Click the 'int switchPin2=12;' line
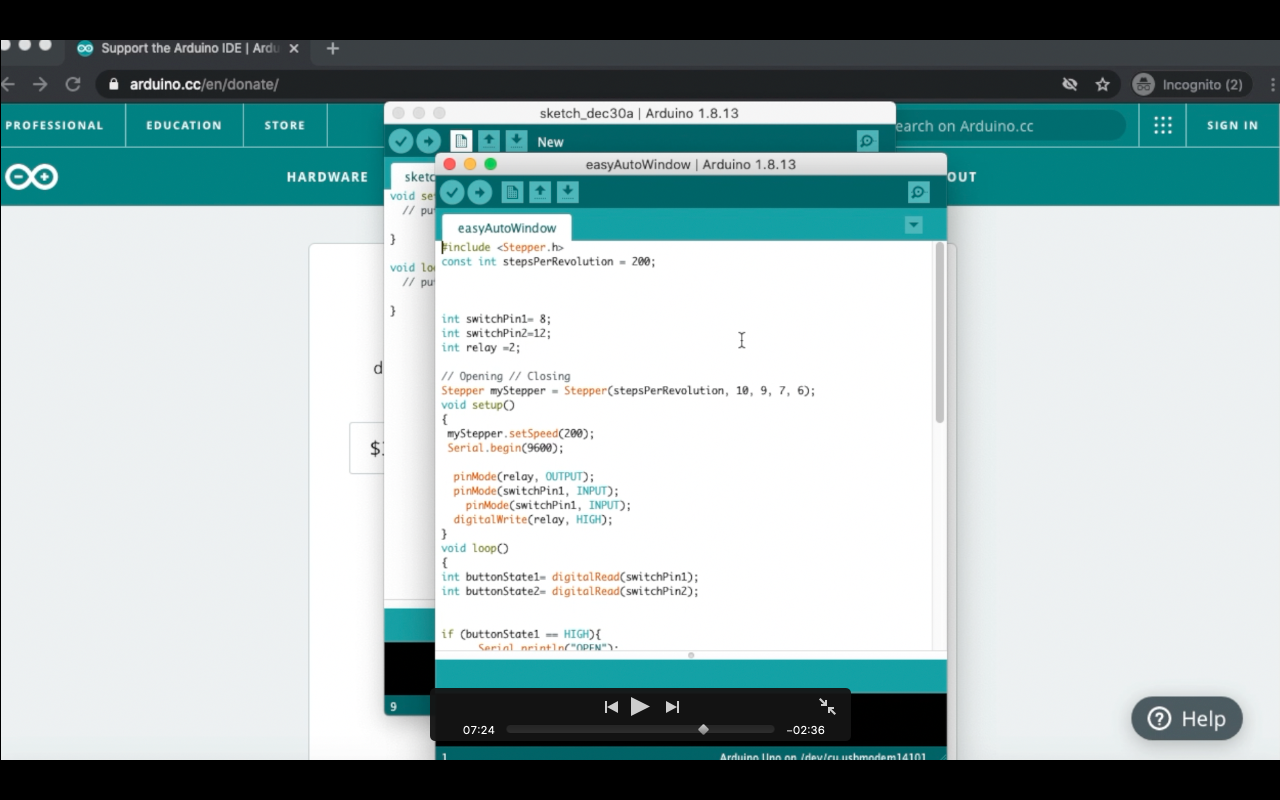Screen dimensions: 1280x800 [496, 333]
